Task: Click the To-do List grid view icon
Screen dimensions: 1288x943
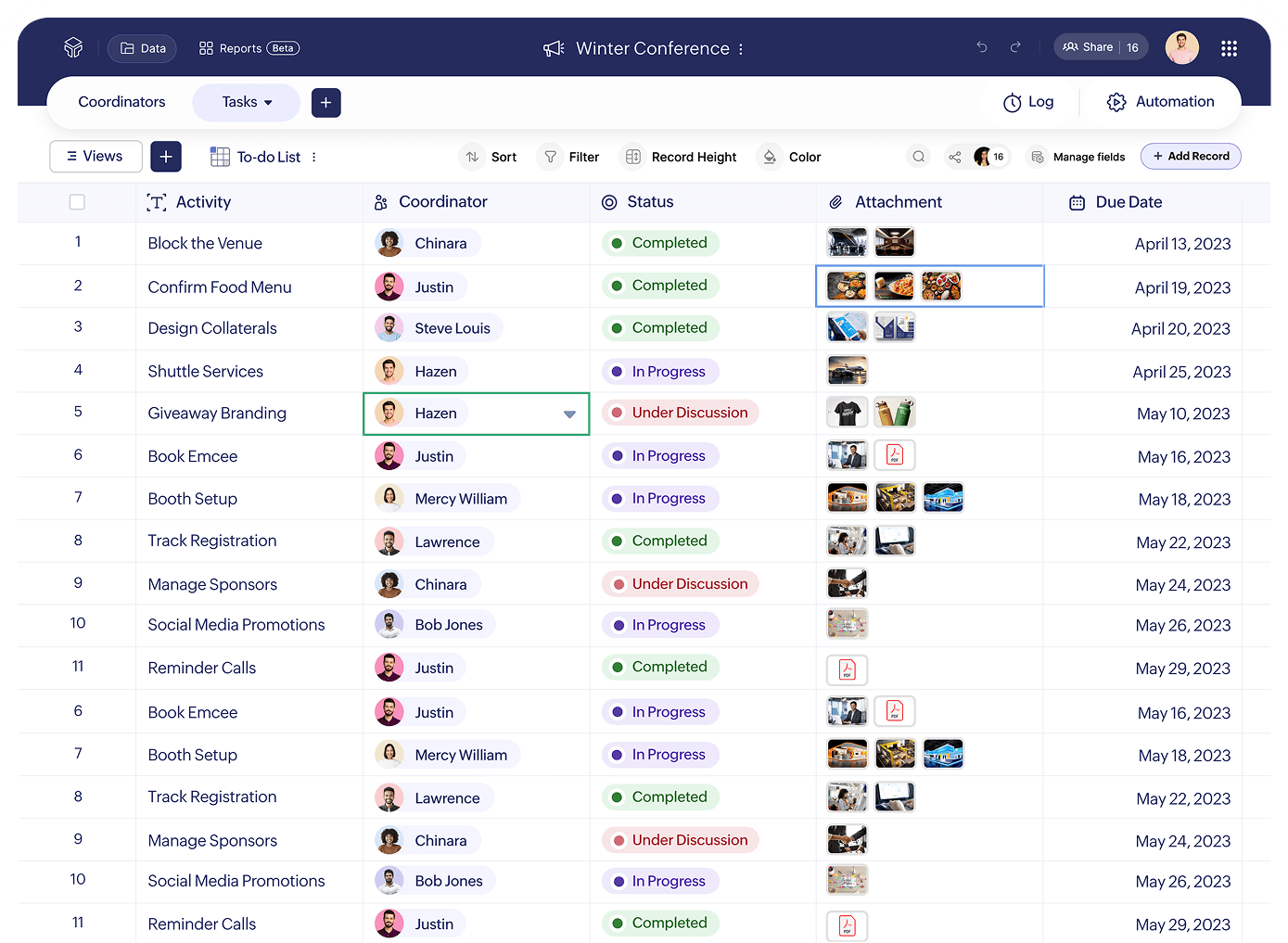Action: coord(220,157)
